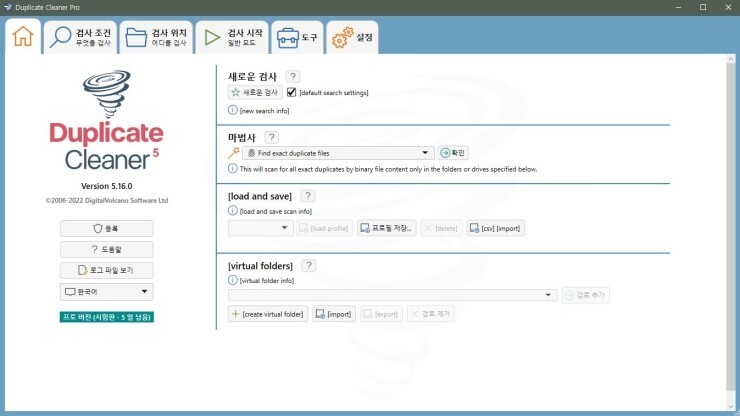Click the profile delete button
This screenshot has width=740, height=416.
pyautogui.click(x=441, y=228)
